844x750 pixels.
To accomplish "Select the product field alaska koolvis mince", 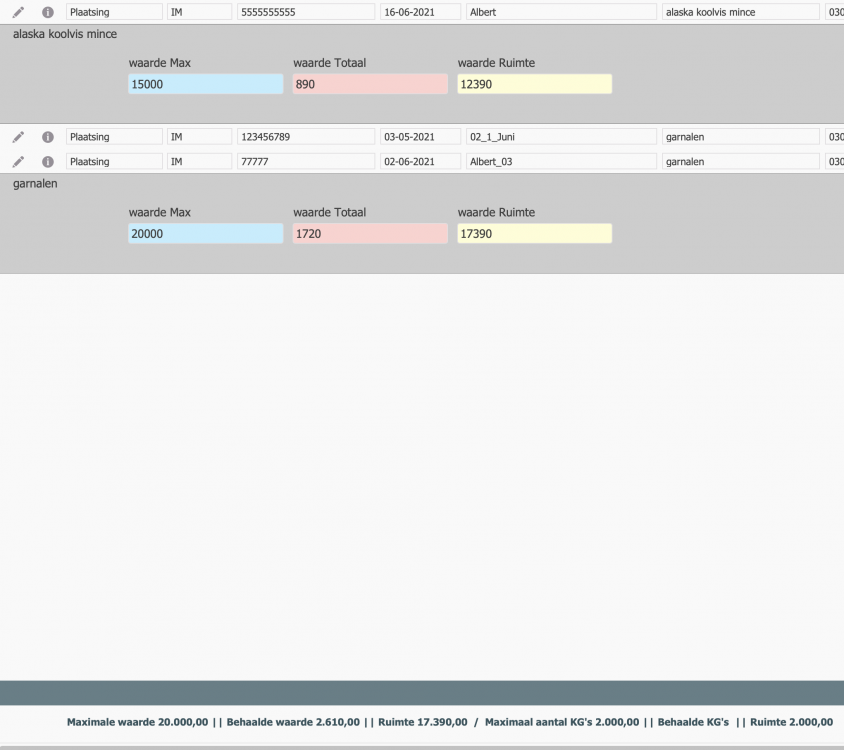I will tap(739, 12).
